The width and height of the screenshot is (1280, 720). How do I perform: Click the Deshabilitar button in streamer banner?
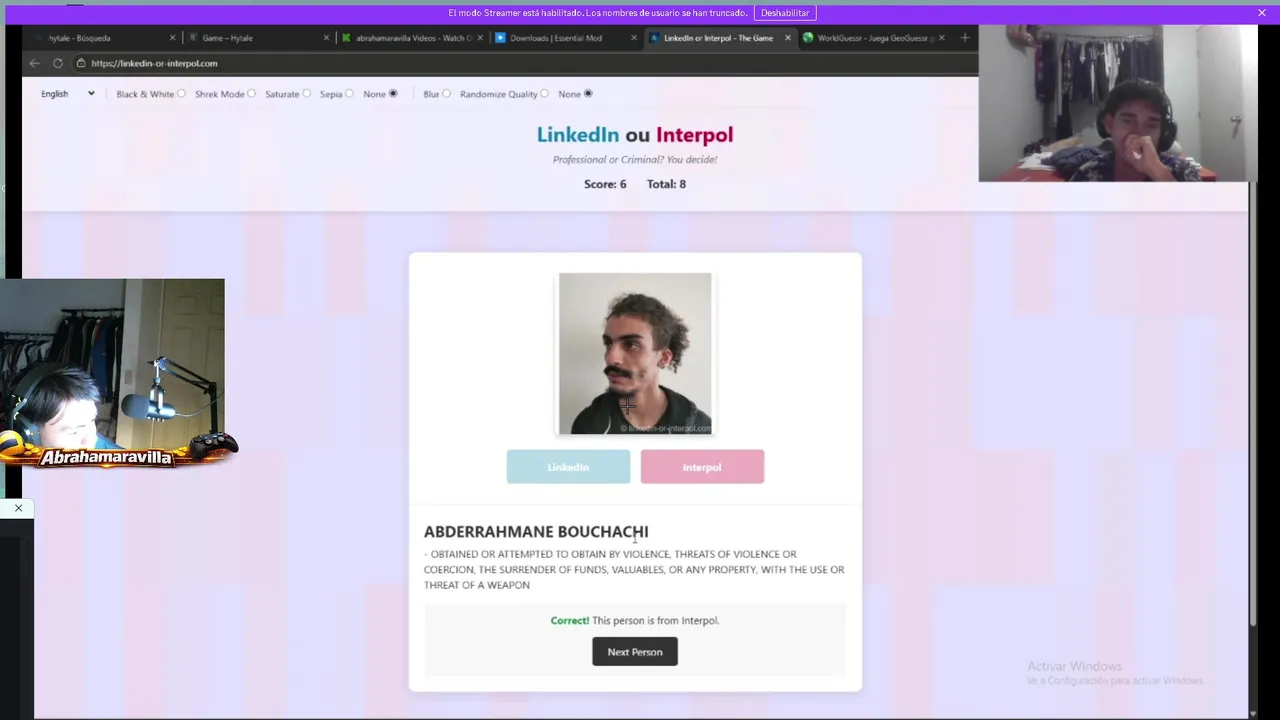coord(785,13)
